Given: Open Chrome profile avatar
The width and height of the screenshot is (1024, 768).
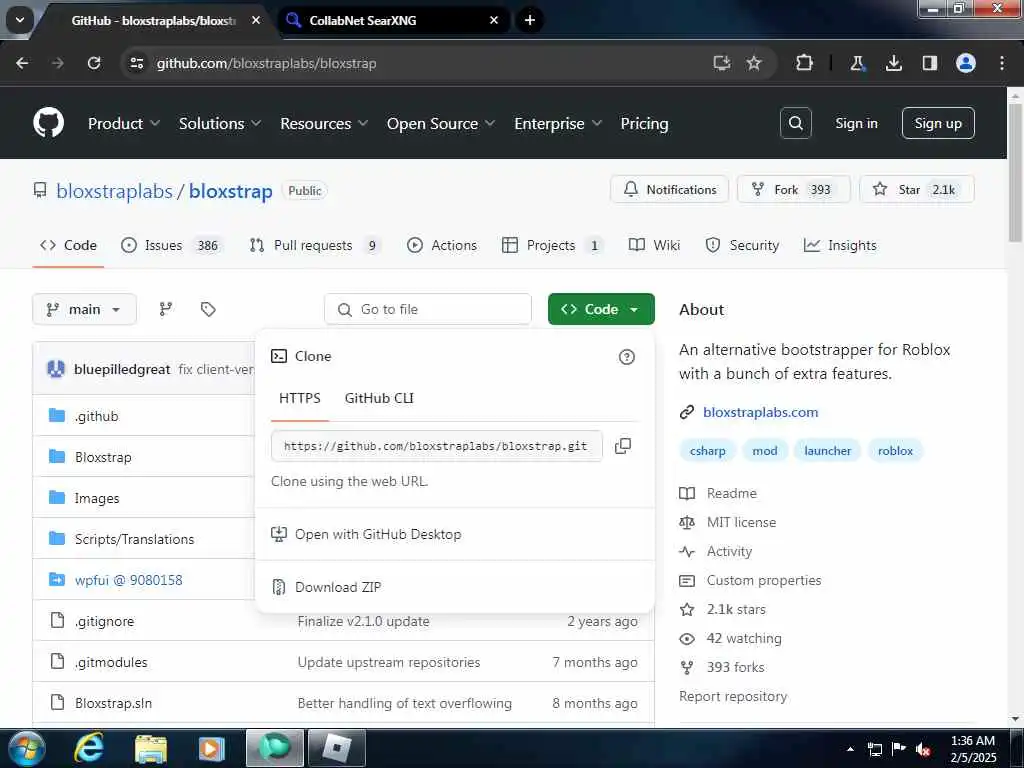Looking at the screenshot, I should tap(966, 63).
